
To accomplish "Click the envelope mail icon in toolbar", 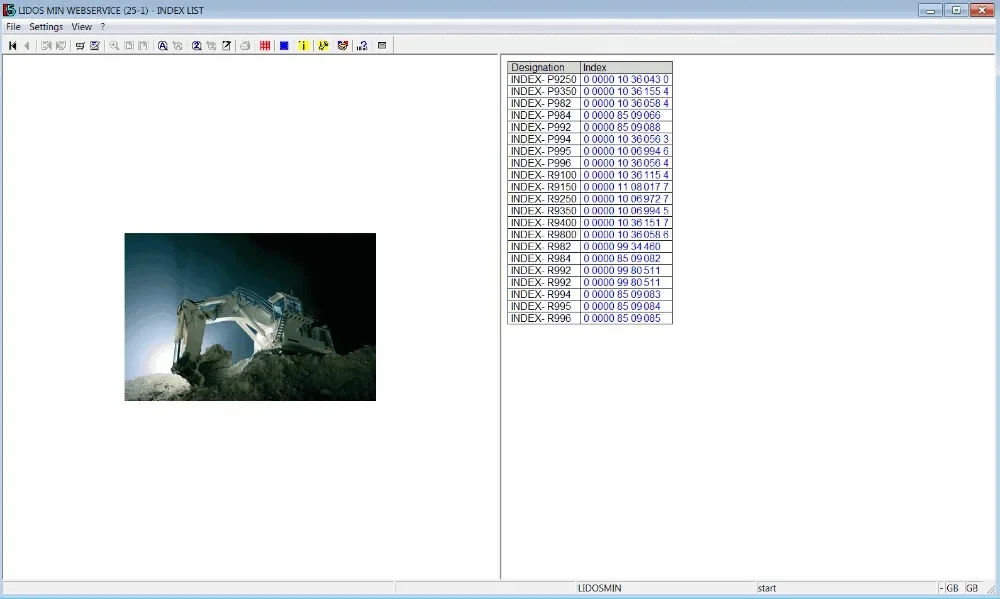I will click(382, 45).
